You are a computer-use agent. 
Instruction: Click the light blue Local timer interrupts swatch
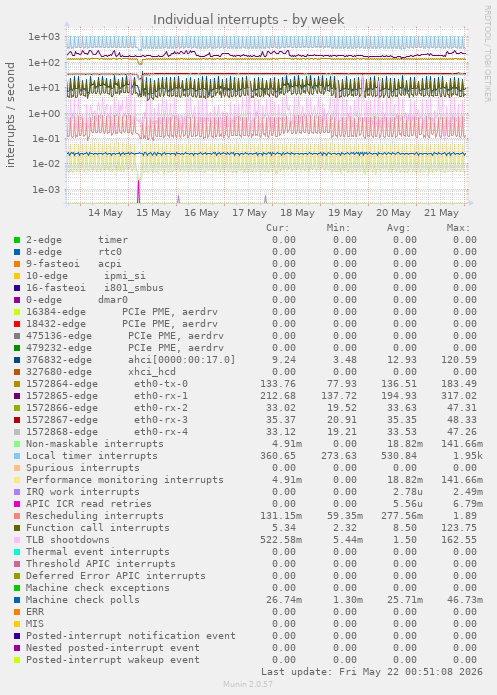pos(17,456)
